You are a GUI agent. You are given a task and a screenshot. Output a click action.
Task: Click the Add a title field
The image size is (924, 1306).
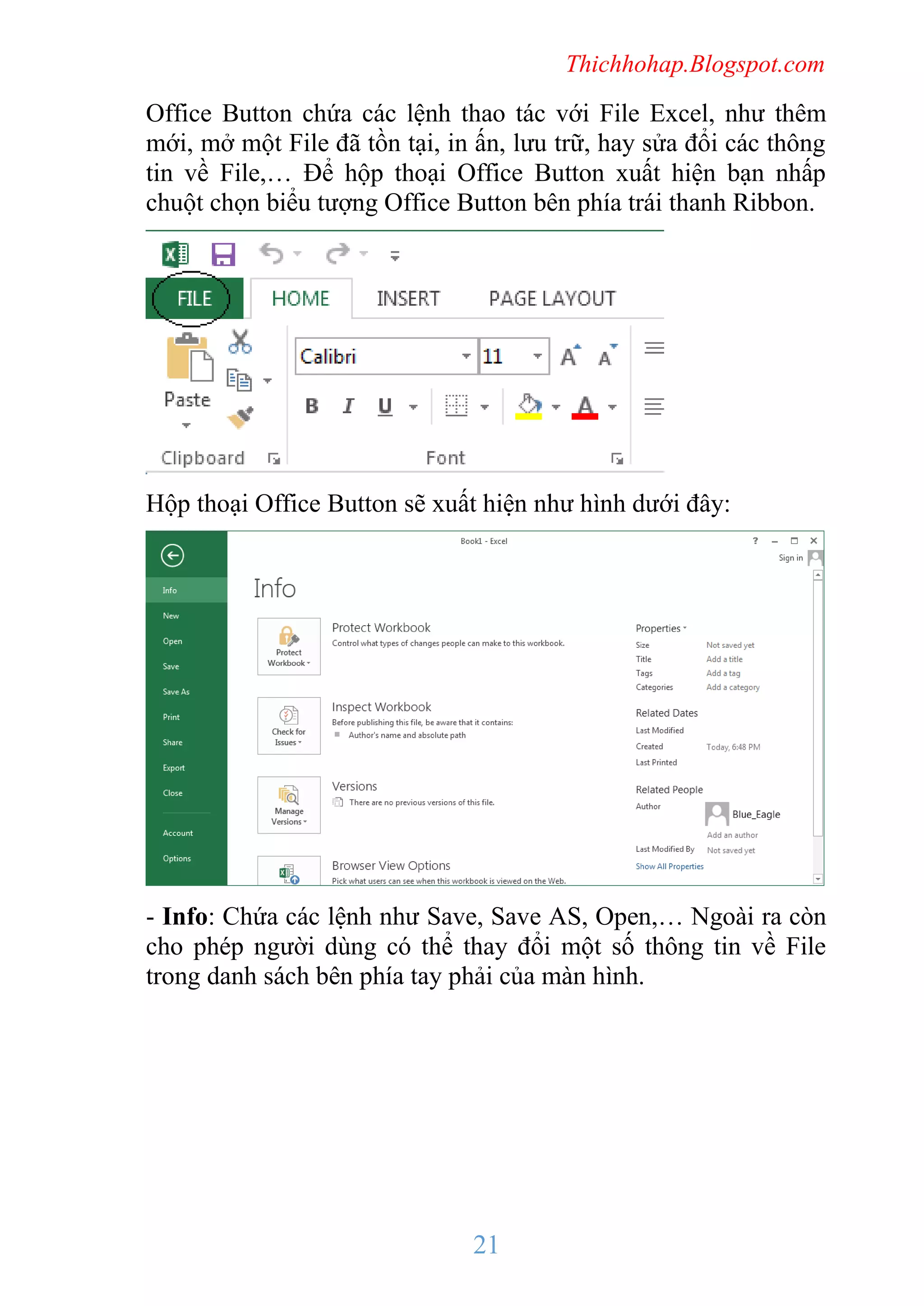point(724,659)
